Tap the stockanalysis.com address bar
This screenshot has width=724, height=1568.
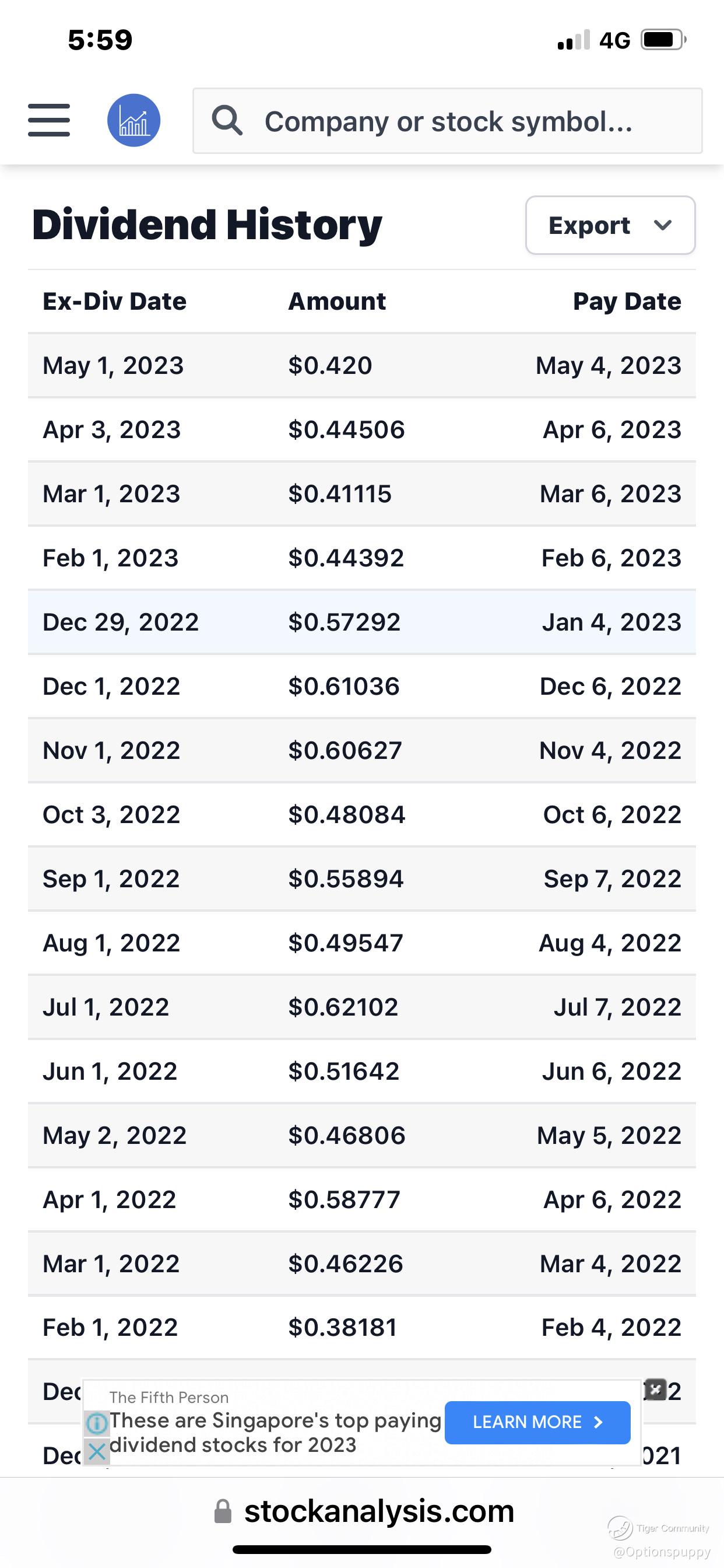point(378,1511)
